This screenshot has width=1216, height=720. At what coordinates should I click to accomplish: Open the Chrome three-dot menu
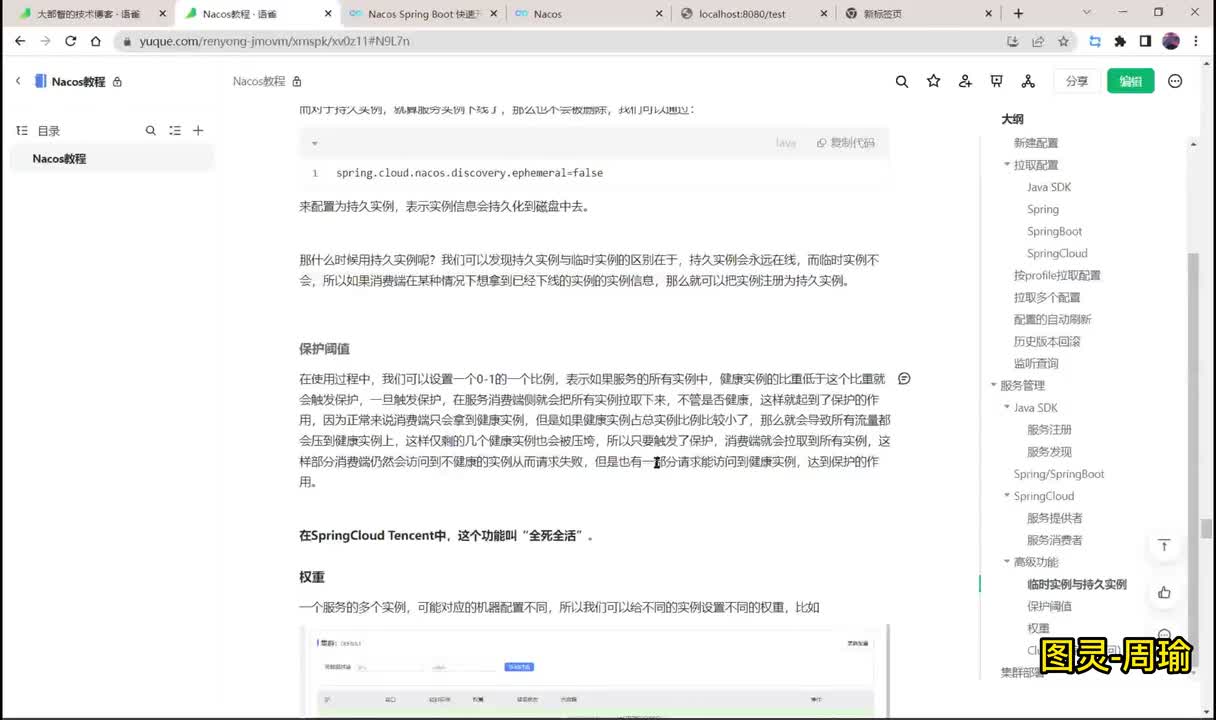1197,41
